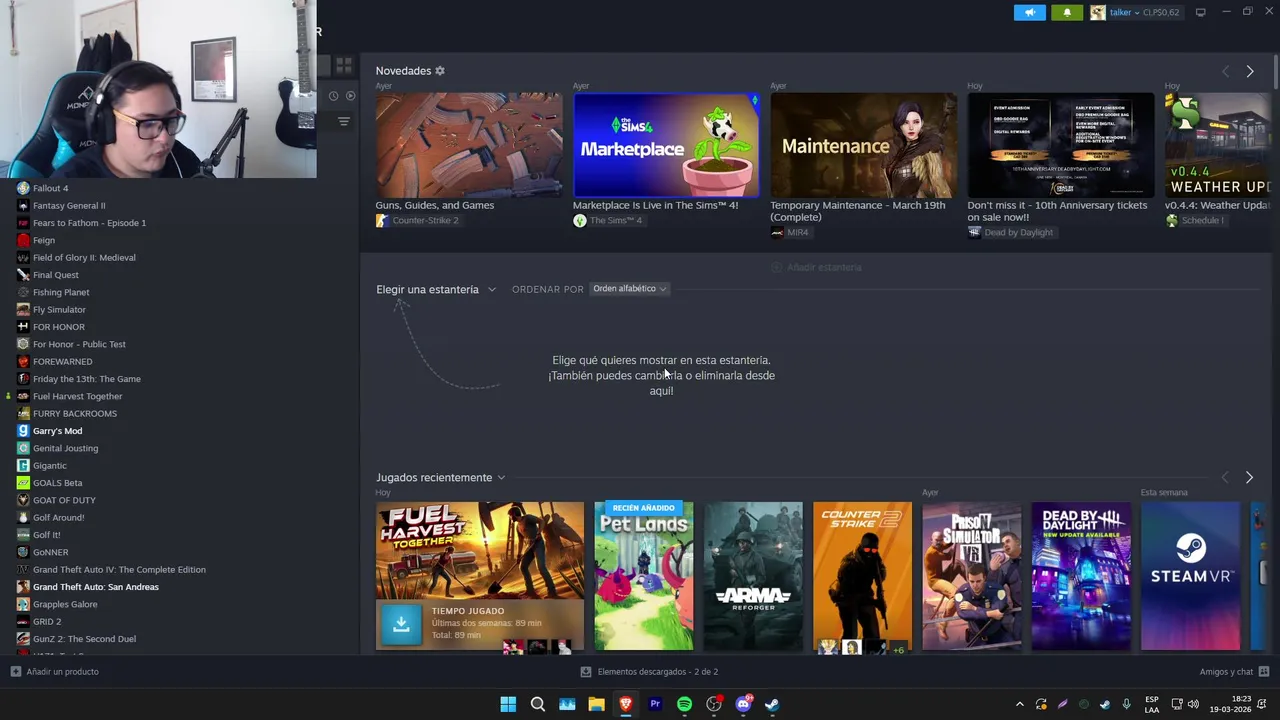Open Temporary Maintenance news image

(x=863, y=145)
